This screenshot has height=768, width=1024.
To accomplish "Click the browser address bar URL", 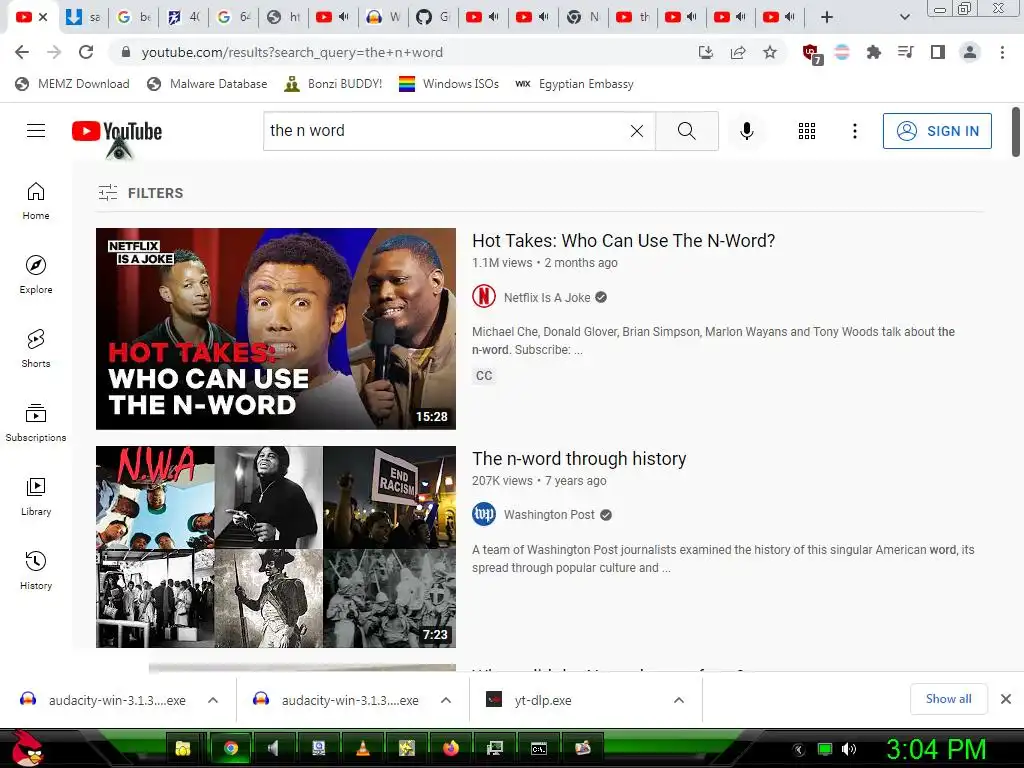I will coord(292,52).
